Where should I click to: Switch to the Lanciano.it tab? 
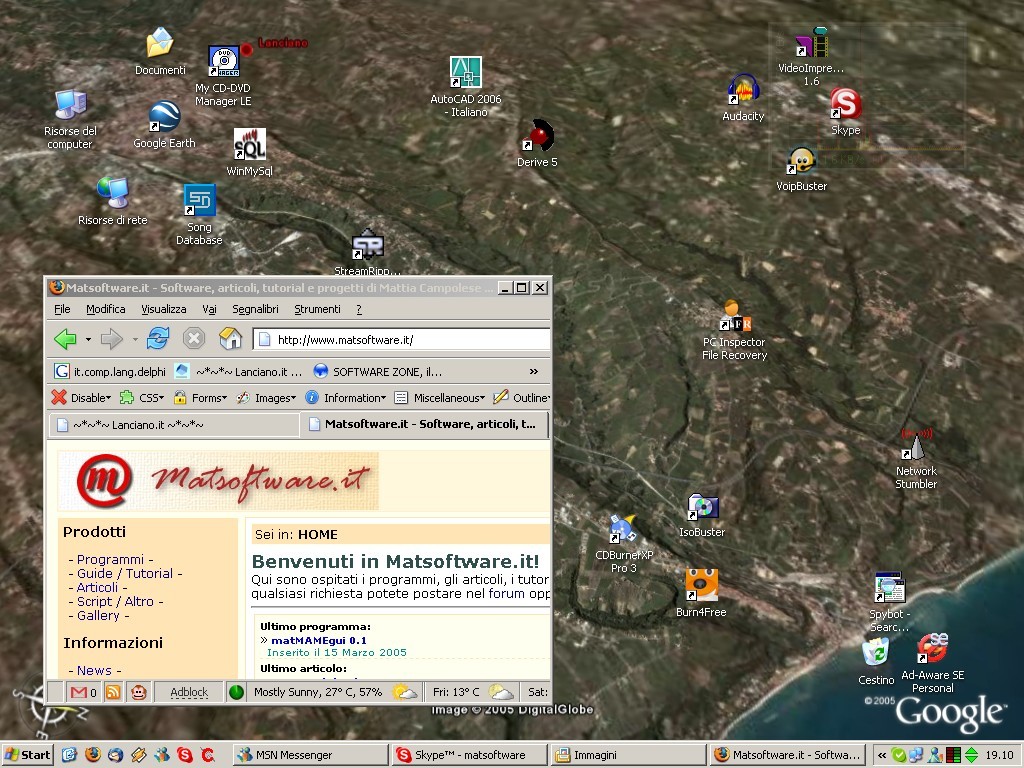click(x=174, y=424)
